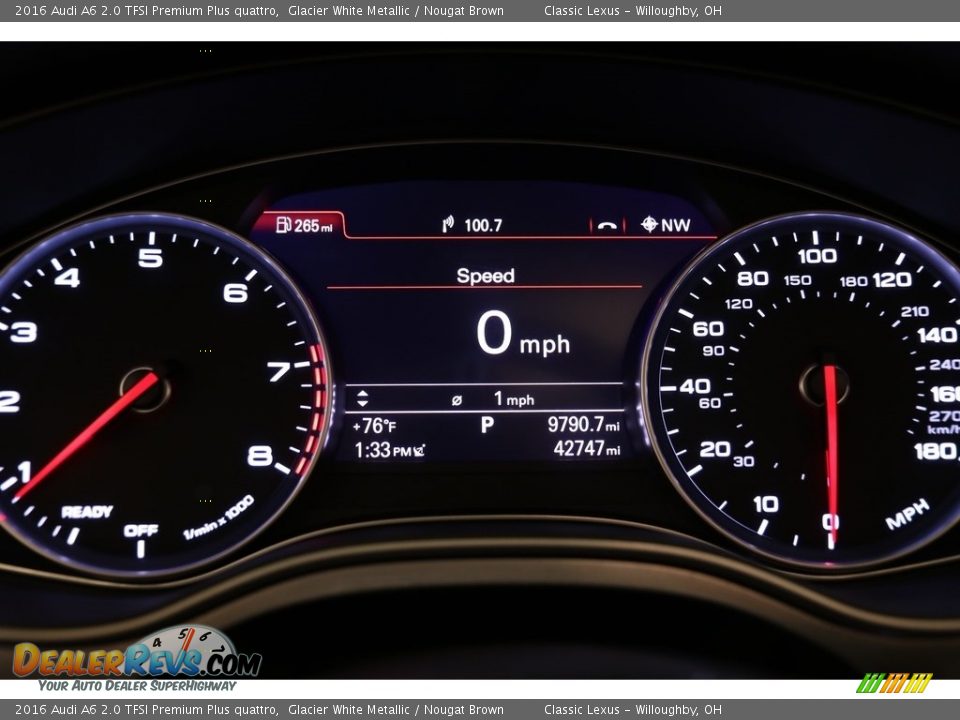Open the 265 mi fuel range tab

[300, 225]
